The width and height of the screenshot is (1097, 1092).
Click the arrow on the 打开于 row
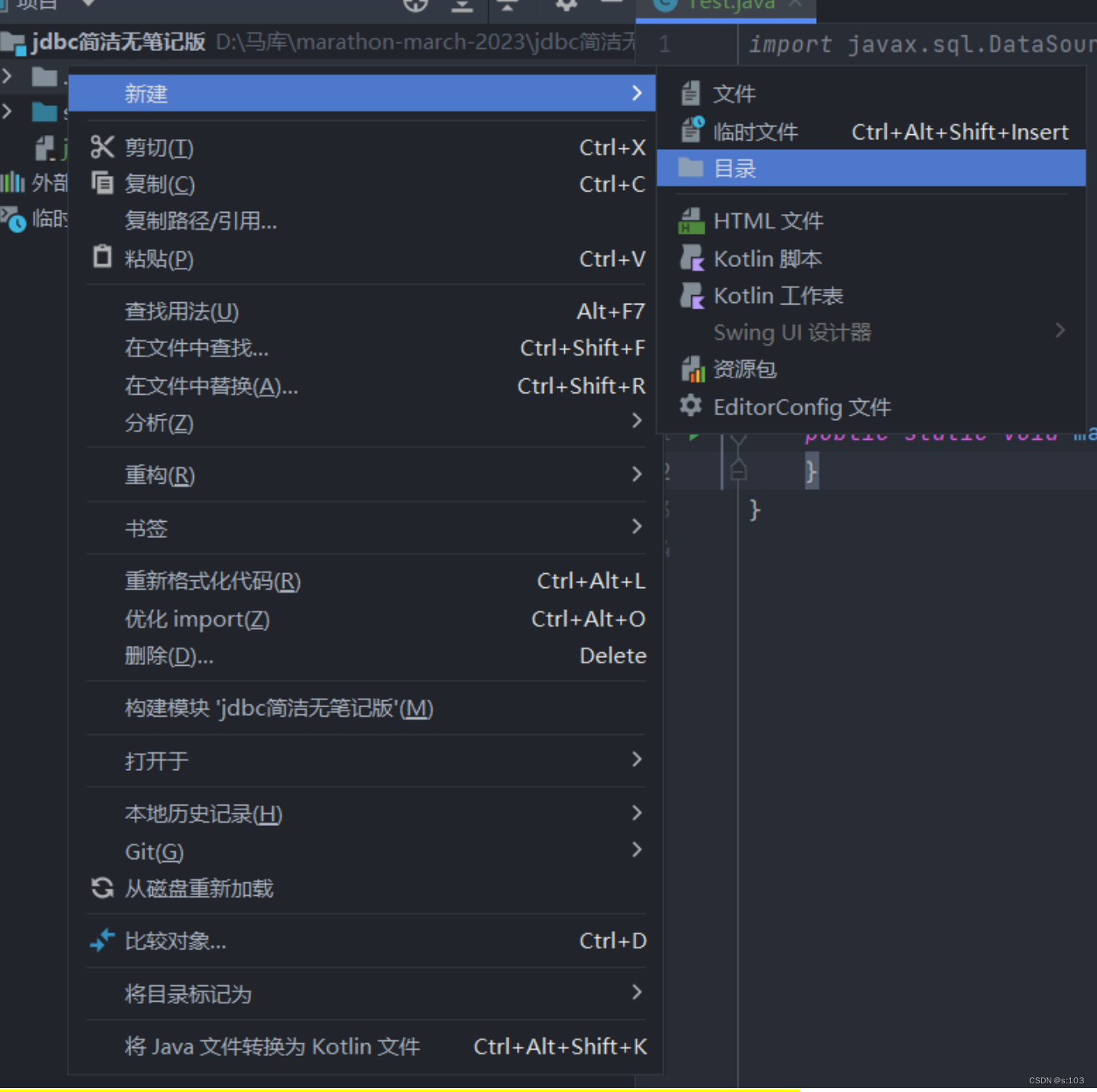(x=636, y=759)
